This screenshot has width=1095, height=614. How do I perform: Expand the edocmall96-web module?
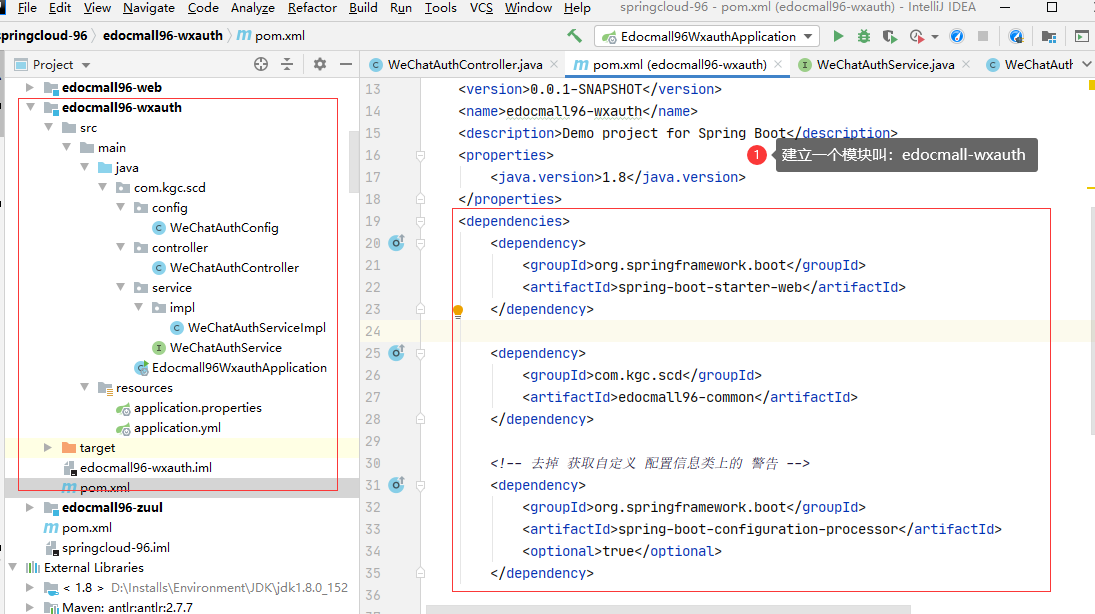click(x=29, y=87)
